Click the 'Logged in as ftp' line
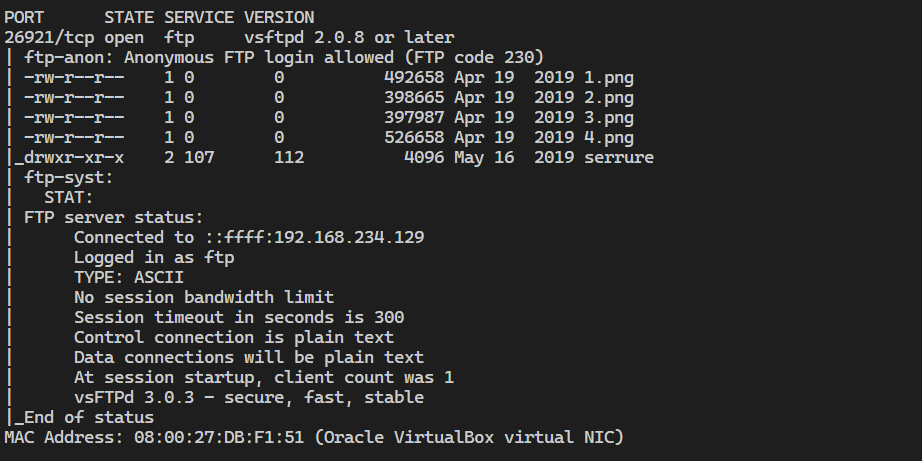922x461 pixels. pos(154,258)
